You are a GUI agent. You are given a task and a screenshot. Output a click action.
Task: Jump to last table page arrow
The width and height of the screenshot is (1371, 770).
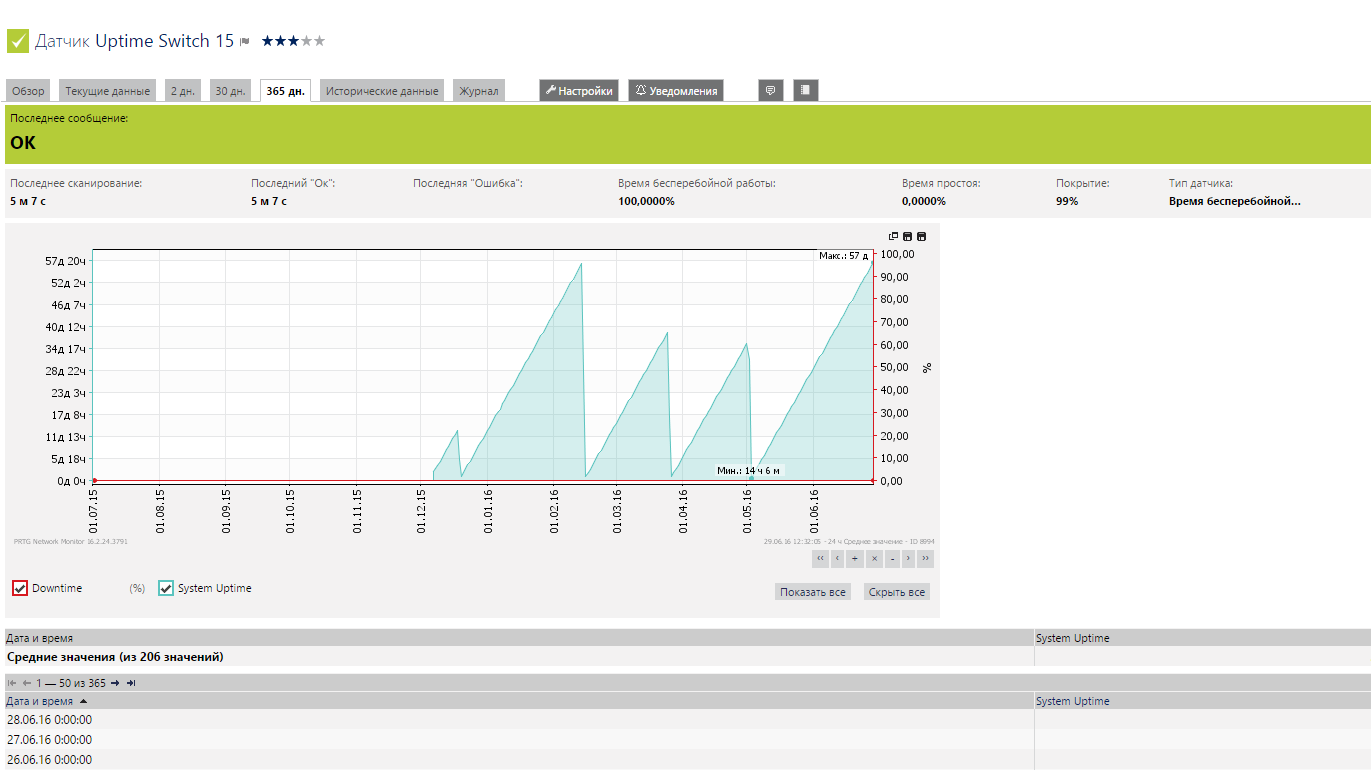coord(130,683)
